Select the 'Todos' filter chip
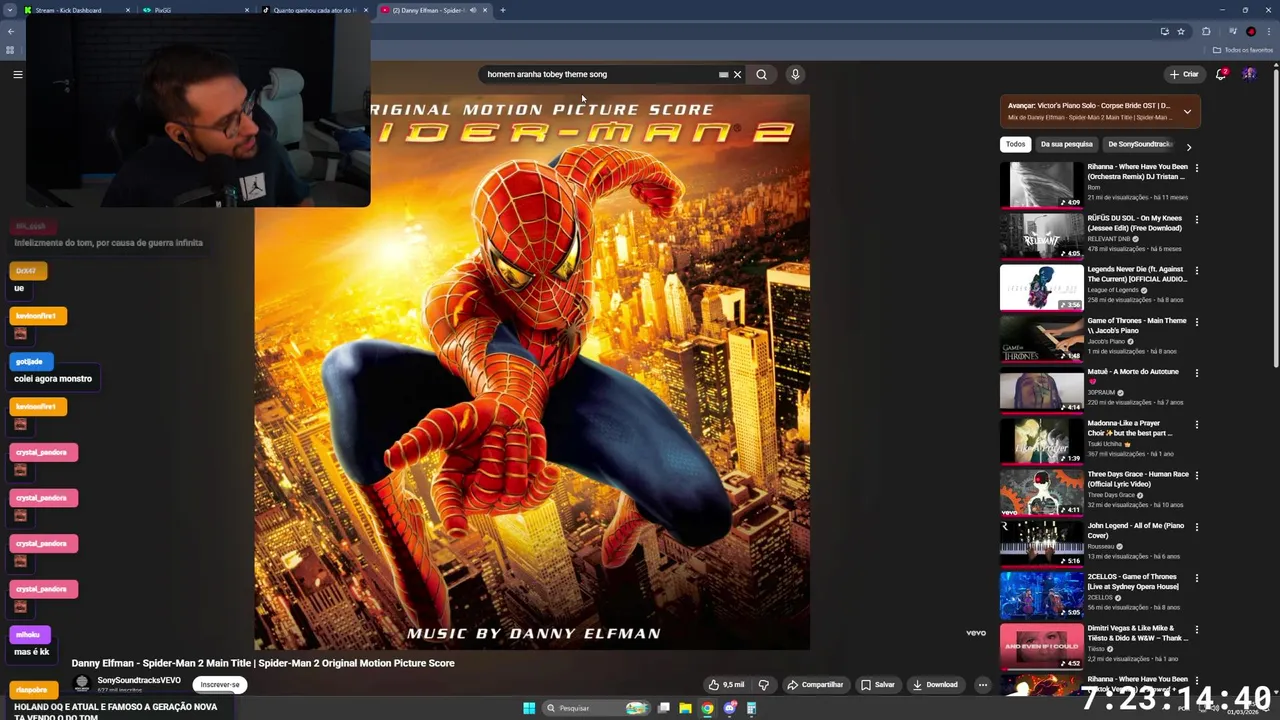 (1015, 144)
